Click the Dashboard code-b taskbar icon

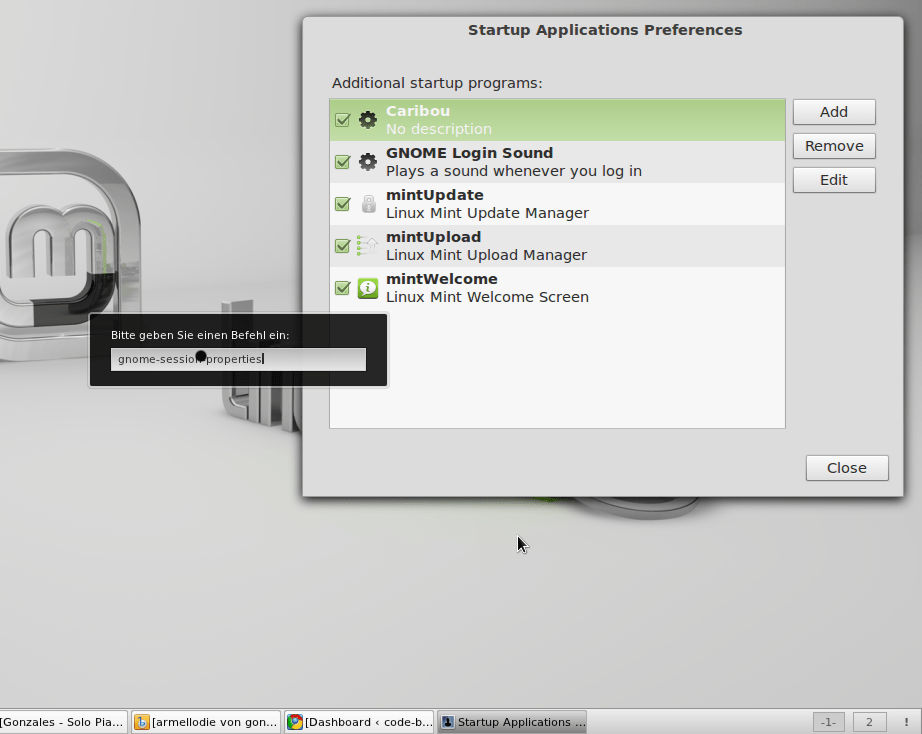(x=359, y=721)
